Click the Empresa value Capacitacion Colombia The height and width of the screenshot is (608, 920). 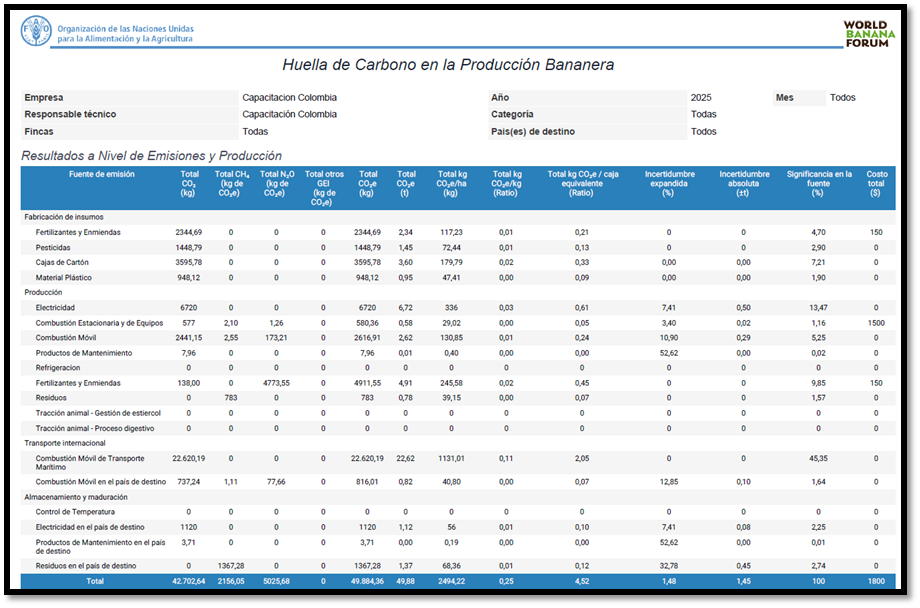coord(289,98)
